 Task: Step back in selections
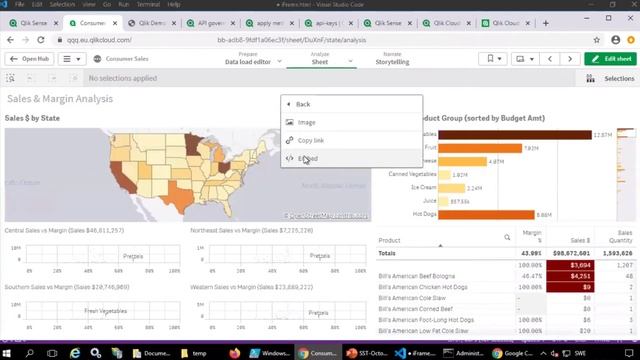pos(30,78)
